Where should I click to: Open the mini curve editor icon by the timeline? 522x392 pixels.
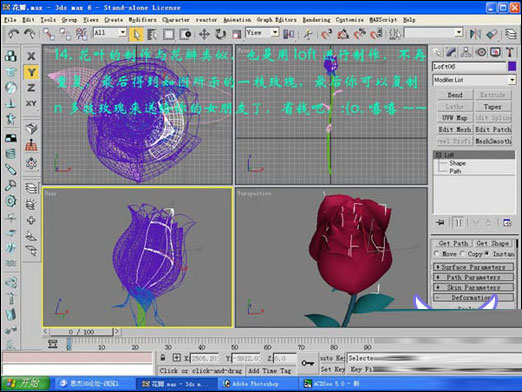(x=53, y=344)
